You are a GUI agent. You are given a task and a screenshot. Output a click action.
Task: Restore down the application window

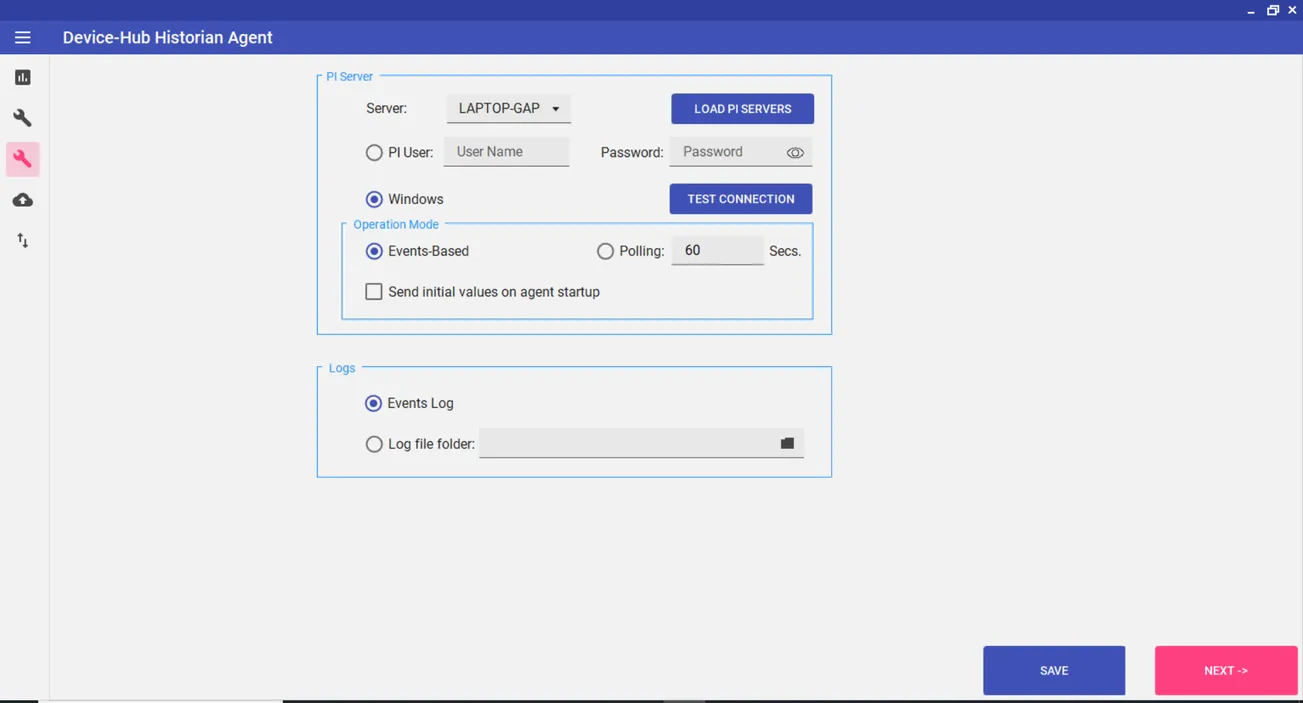(1273, 10)
